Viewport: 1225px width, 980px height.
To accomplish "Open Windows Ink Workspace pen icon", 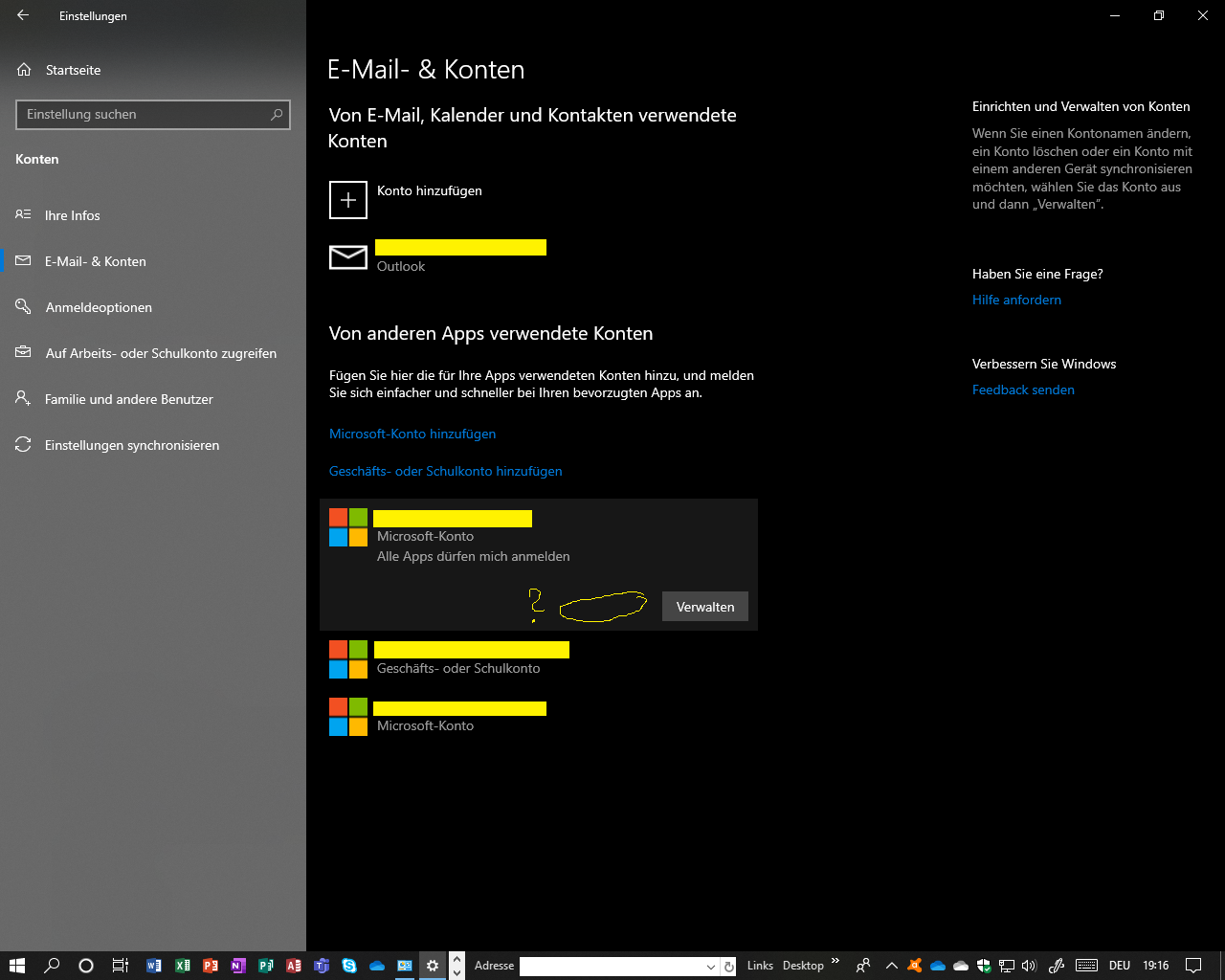I will [x=1057, y=966].
